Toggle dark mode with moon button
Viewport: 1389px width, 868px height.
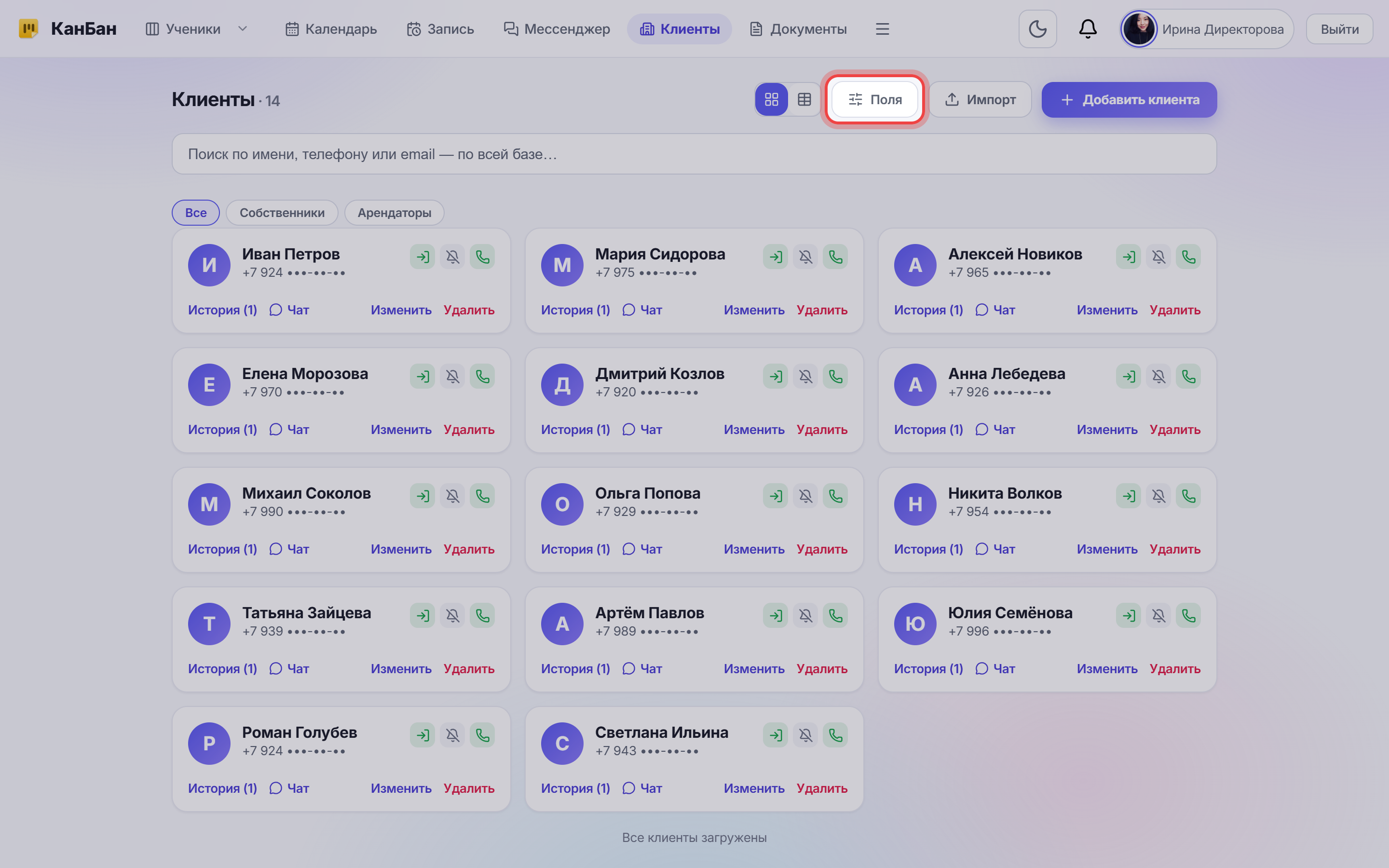1037,29
